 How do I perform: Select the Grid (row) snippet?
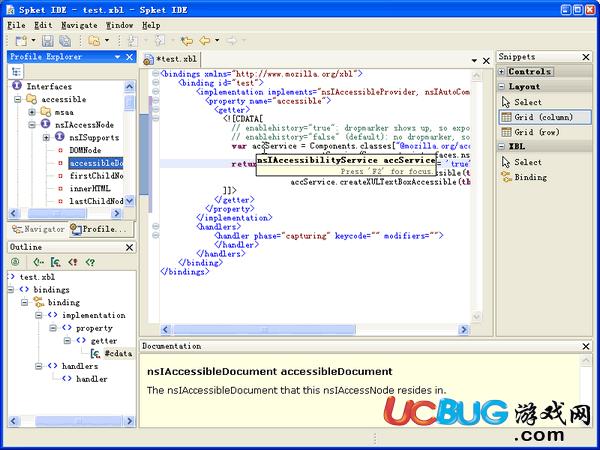coord(530,132)
